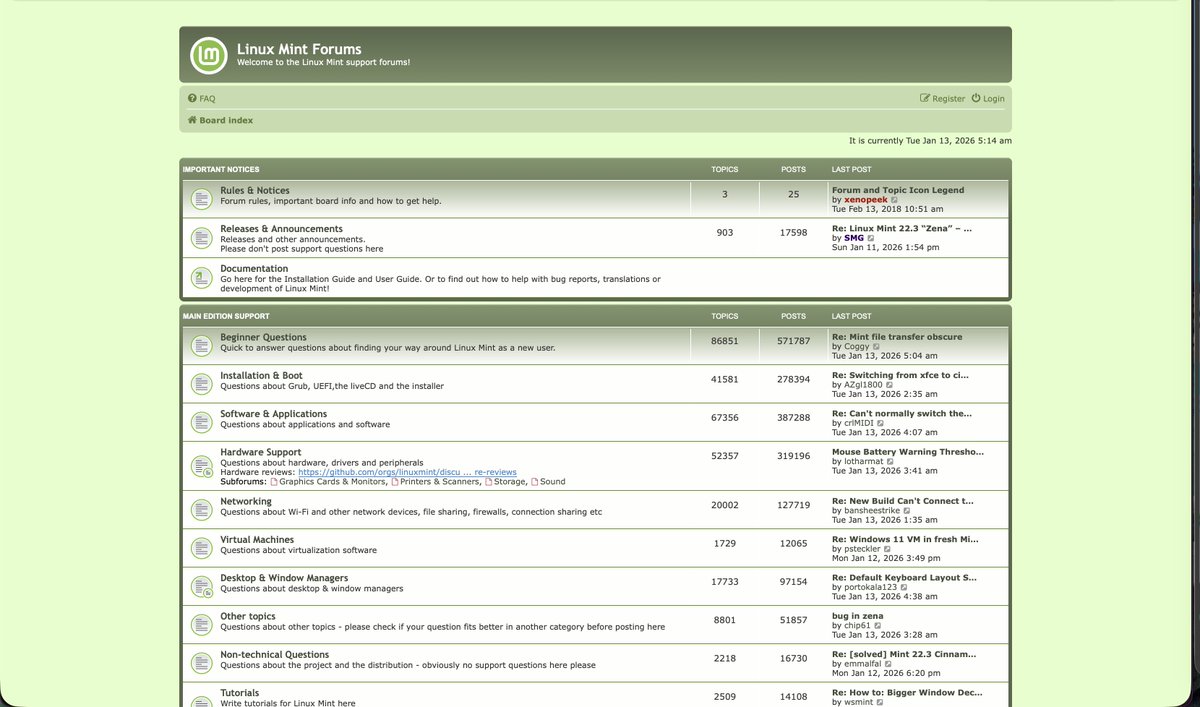Image resolution: width=1200 pixels, height=707 pixels.
Task: View xenopeek's user profile
Action: tap(866, 200)
